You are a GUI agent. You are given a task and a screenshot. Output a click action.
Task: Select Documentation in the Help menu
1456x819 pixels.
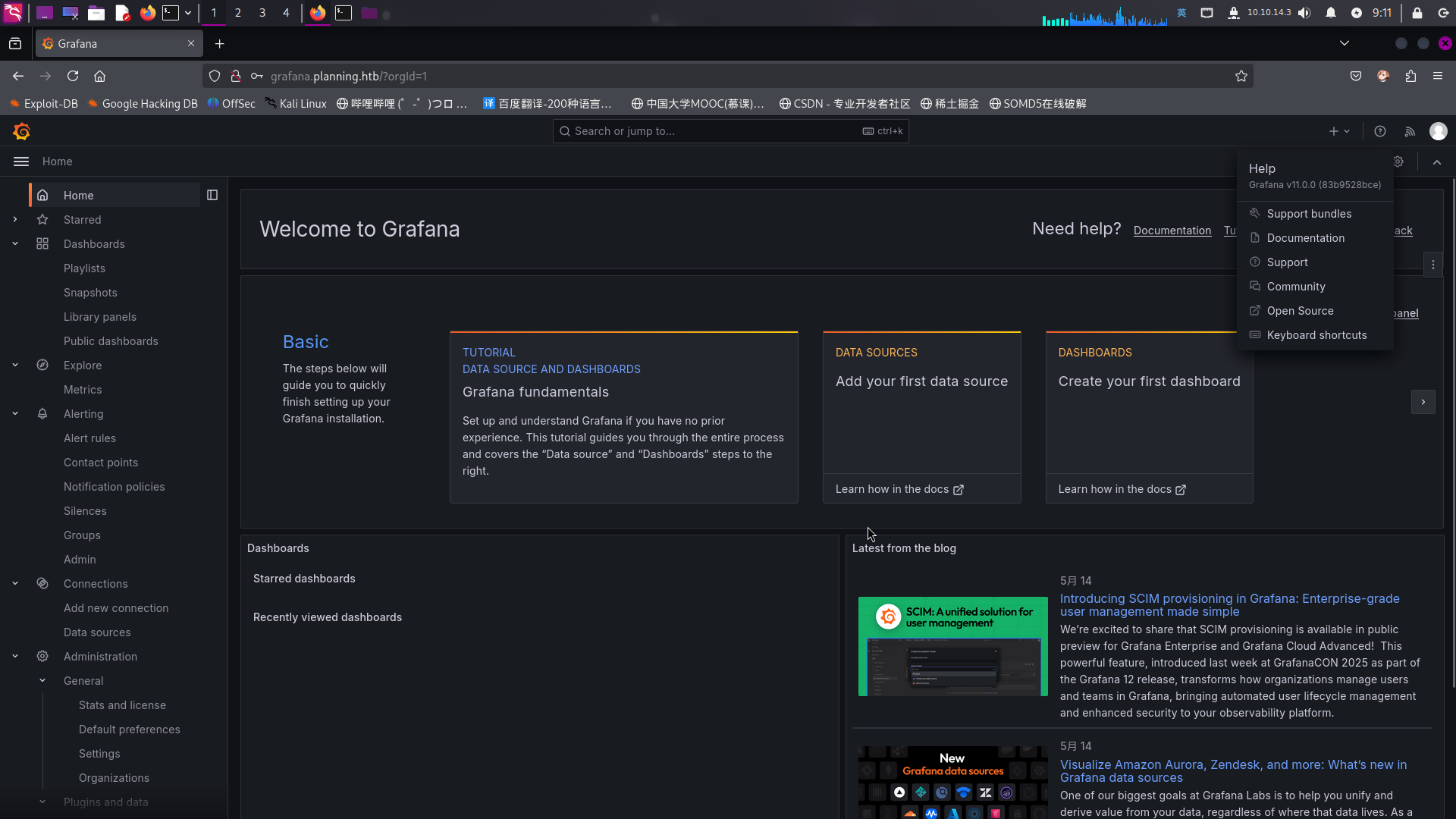coord(1315,238)
